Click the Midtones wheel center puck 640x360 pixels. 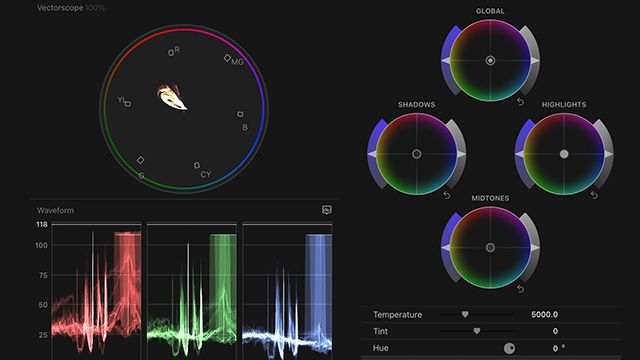tap(490, 247)
